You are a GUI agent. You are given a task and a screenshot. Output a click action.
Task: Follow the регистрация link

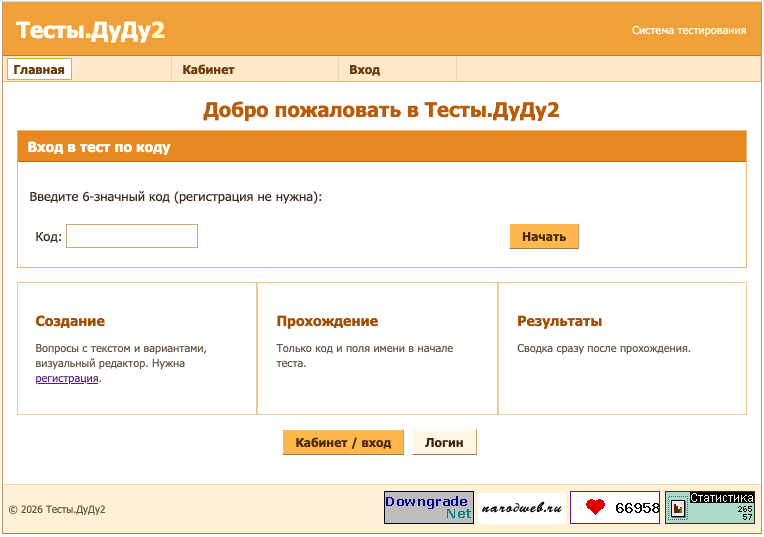click(x=67, y=379)
